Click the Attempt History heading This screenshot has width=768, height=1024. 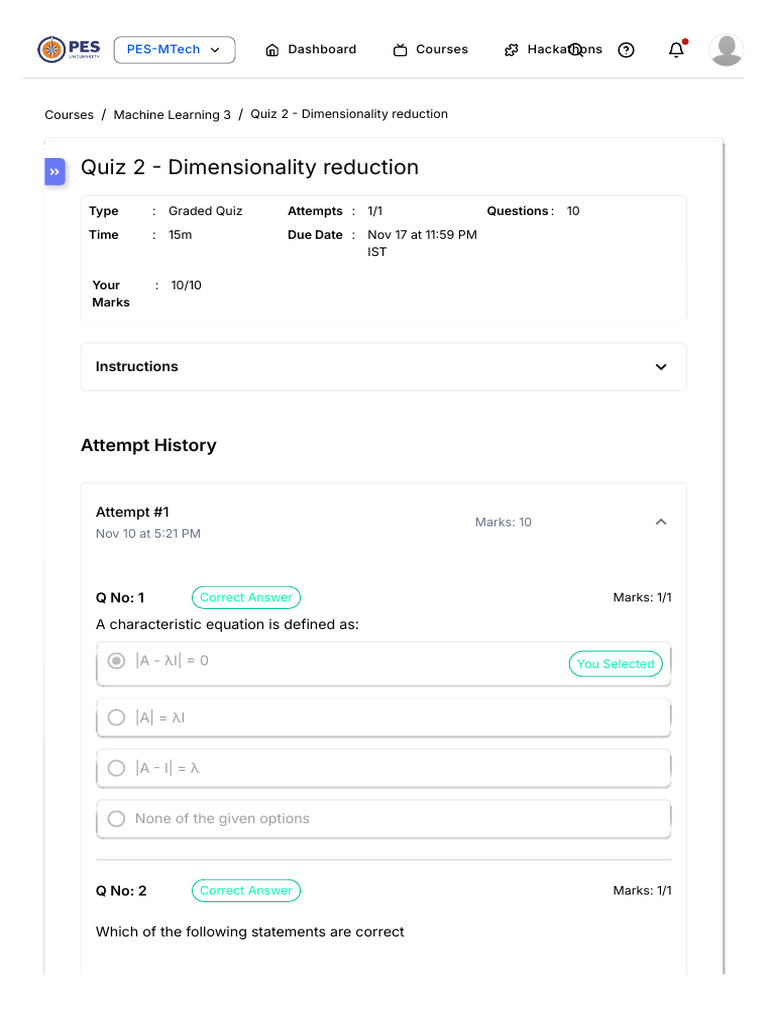(x=149, y=445)
